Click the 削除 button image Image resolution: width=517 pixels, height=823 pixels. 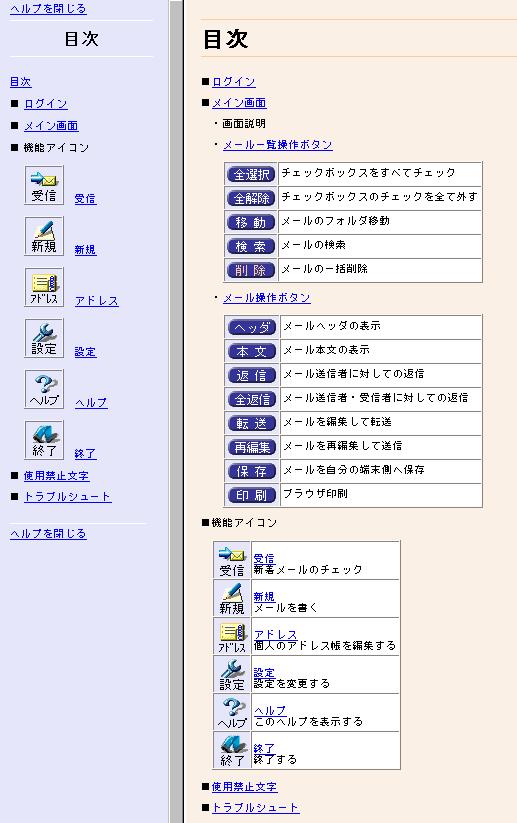click(x=251, y=270)
